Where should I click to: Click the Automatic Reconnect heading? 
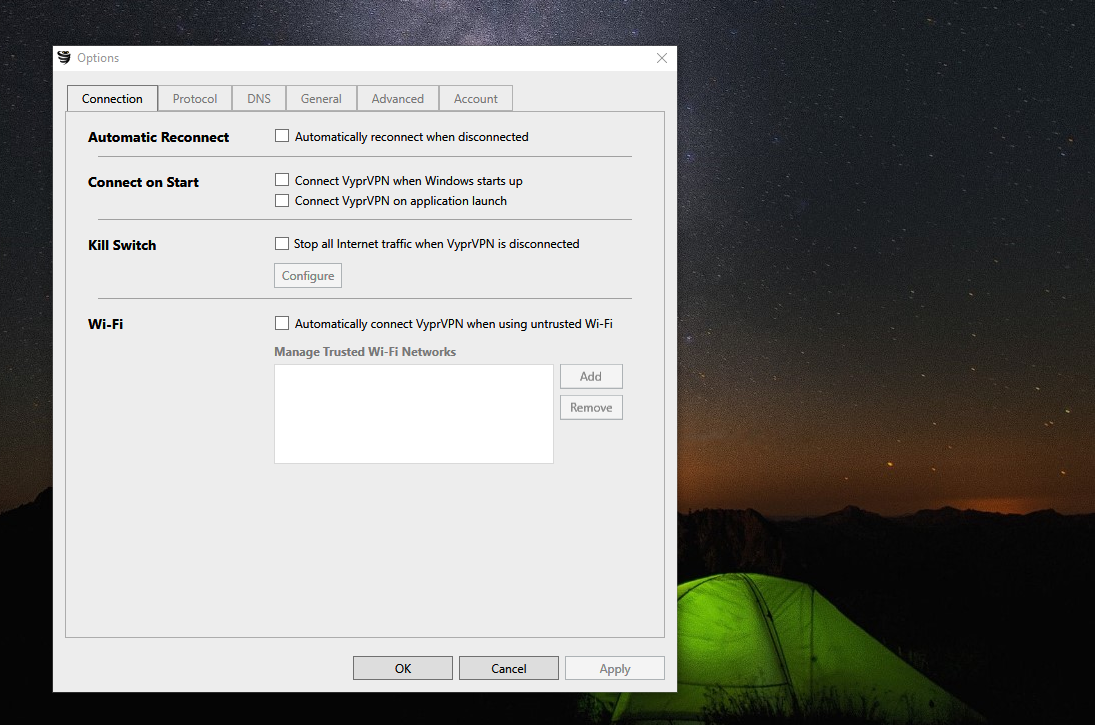(x=159, y=138)
